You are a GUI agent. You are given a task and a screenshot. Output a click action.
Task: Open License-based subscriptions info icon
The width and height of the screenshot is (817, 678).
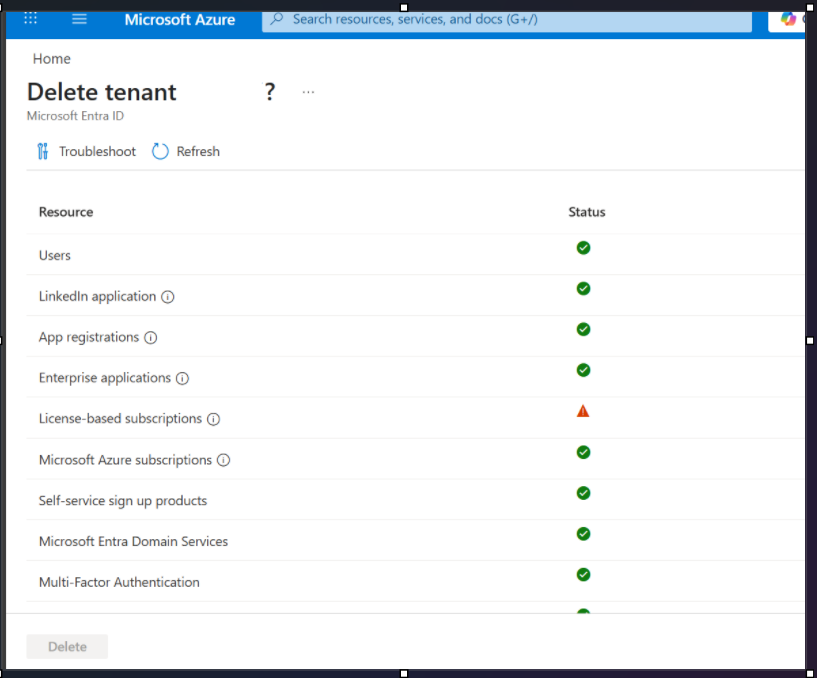pos(214,419)
